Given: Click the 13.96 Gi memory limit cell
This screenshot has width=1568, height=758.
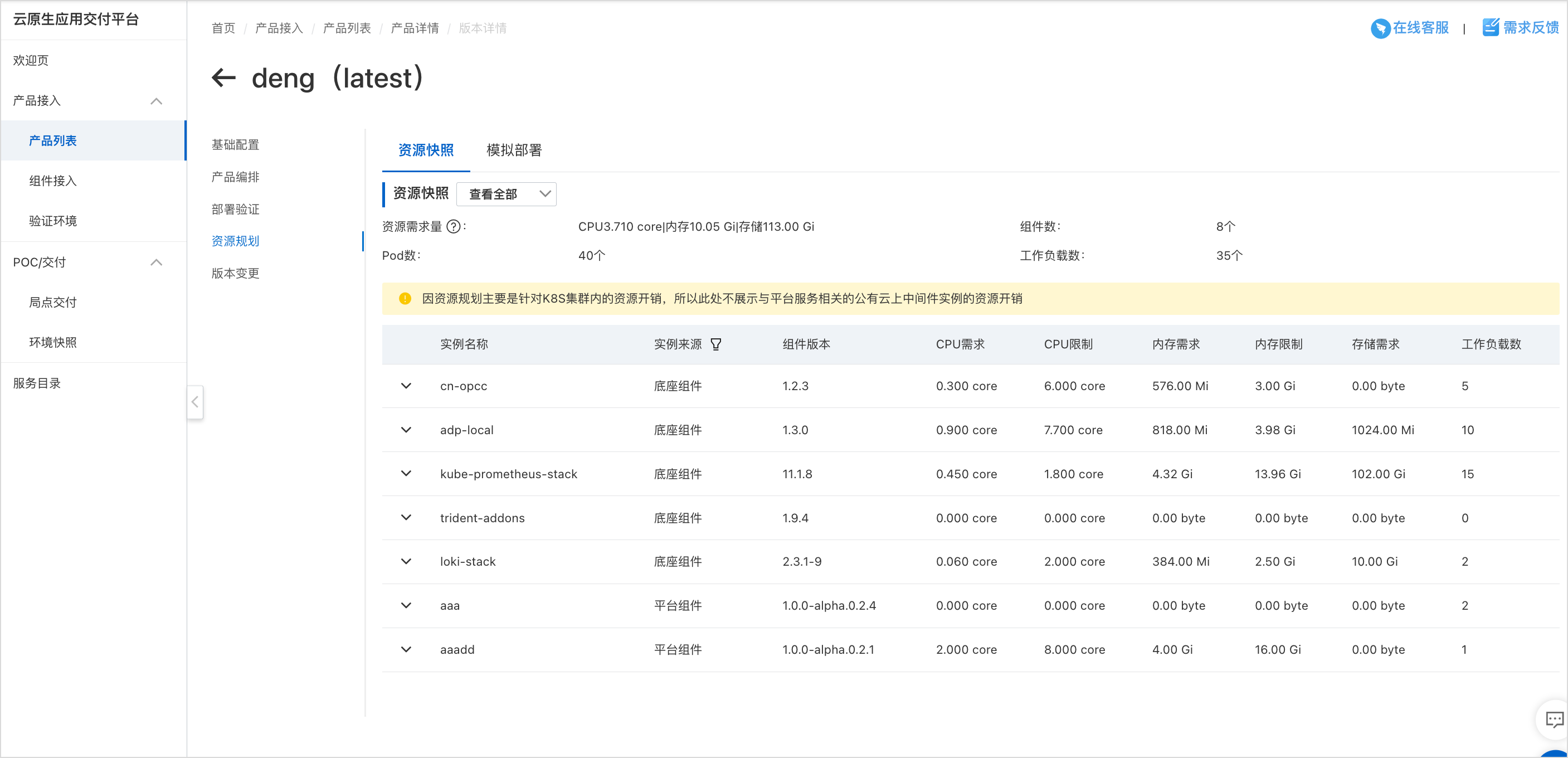Looking at the screenshot, I should click(1277, 474).
